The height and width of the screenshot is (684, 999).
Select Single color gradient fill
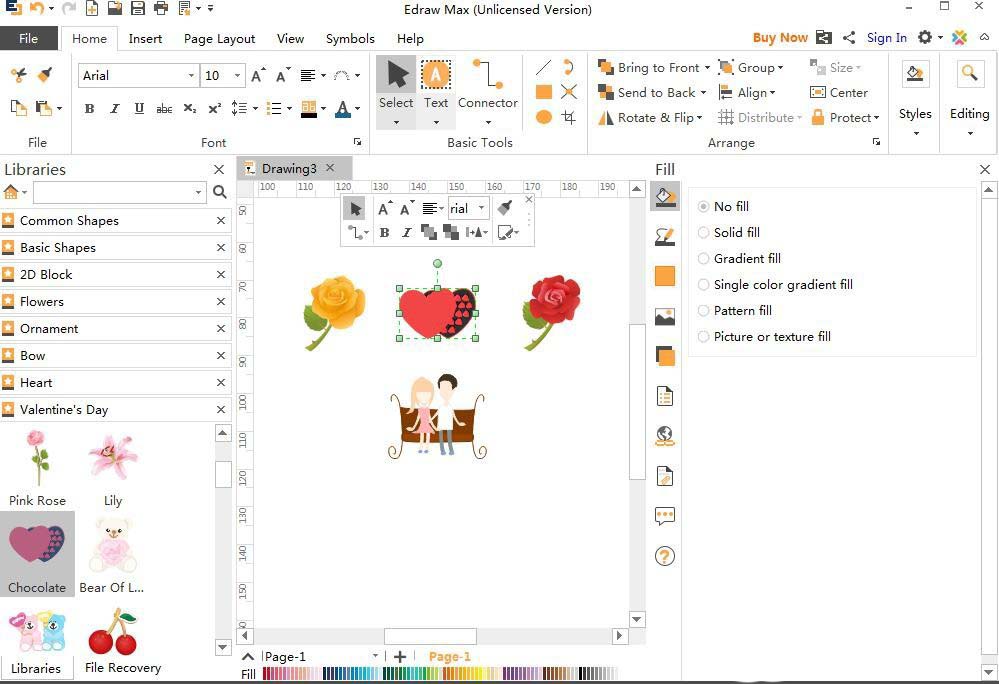[x=775, y=285]
